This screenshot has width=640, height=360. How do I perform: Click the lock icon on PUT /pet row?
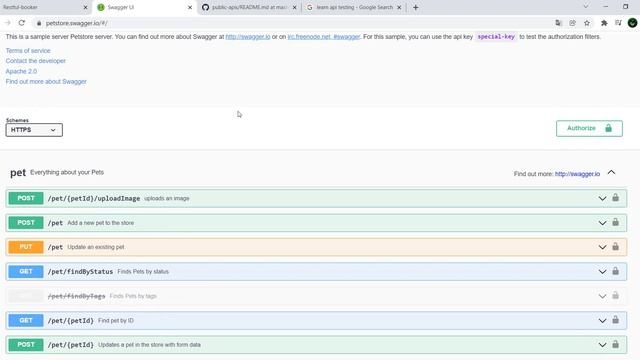(x=616, y=247)
